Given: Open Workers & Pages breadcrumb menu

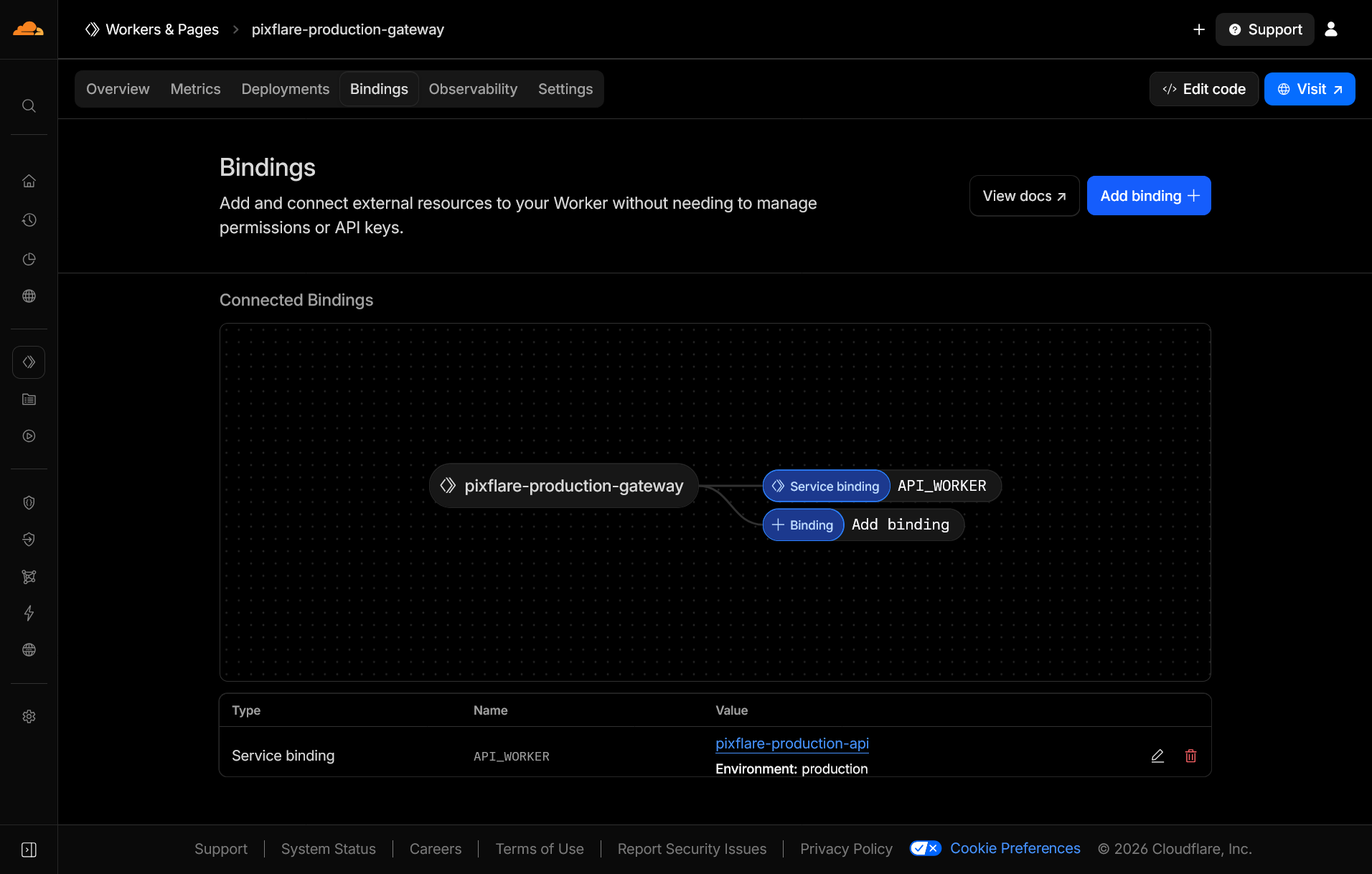Looking at the screenshot, I should pyautogui.click(x=162, y=29).
